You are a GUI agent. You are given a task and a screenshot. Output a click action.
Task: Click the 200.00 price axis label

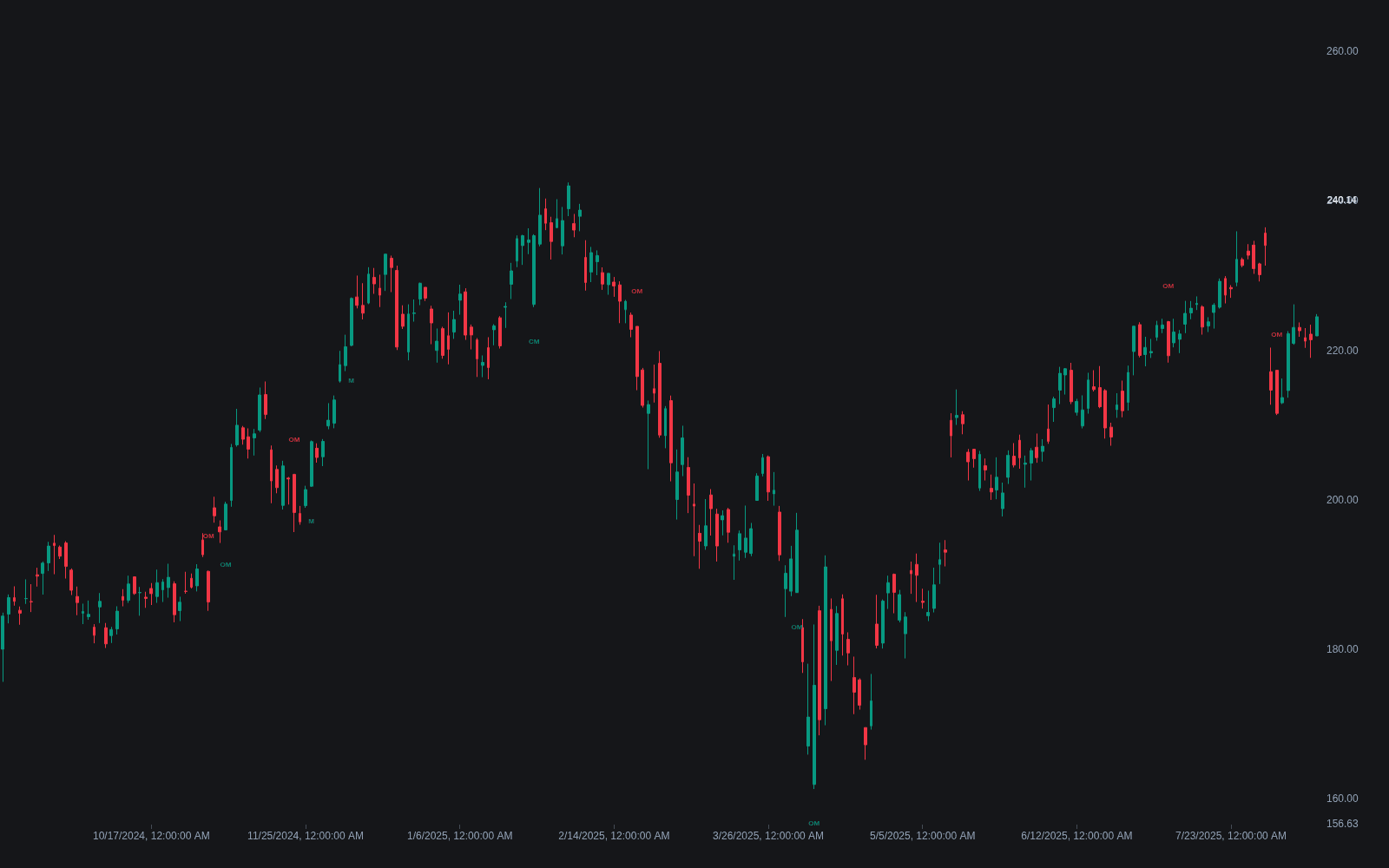pos(1342,500)
